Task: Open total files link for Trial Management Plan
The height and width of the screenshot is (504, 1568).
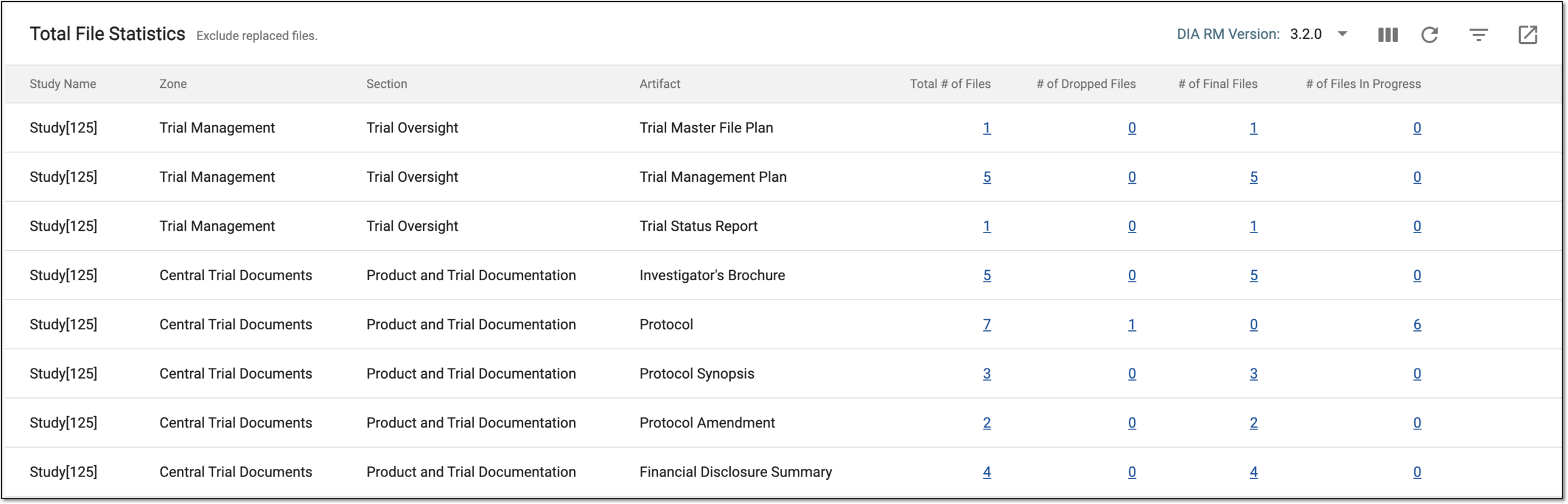Action: pyautogui.click(x=987, y=177)
